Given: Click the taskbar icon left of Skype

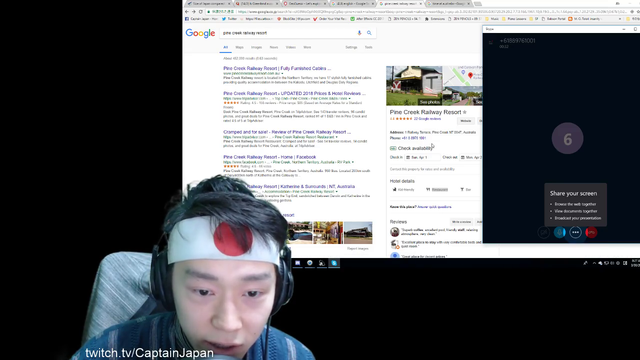Looking at the screenshot, I should pos(322,263).
